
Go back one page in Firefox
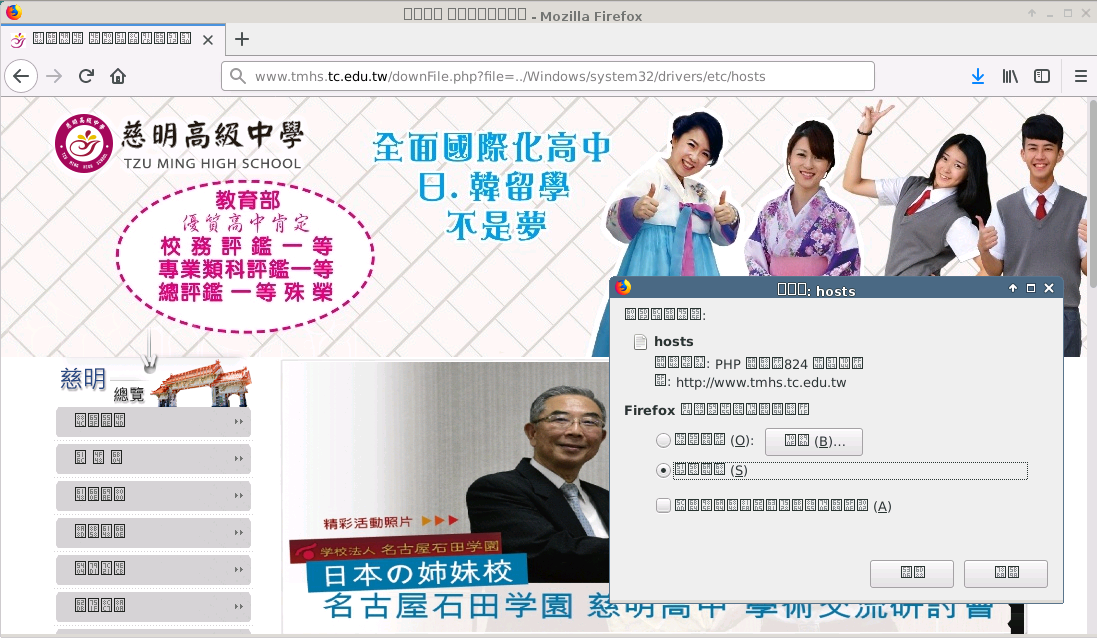click(21, 76)
